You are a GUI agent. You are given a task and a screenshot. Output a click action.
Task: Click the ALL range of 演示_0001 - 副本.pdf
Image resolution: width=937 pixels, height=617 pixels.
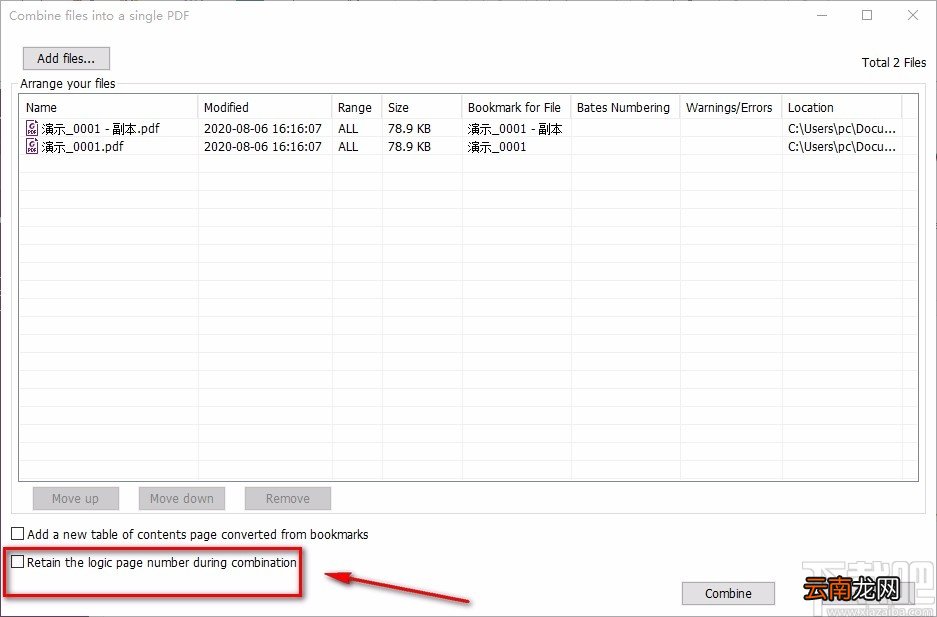348,128
